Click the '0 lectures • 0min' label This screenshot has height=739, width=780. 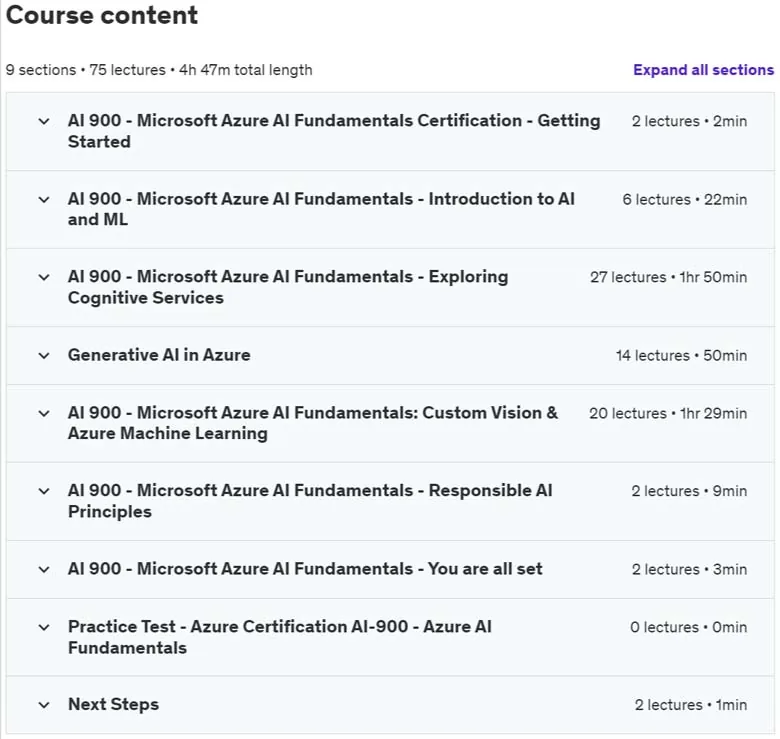688,628
